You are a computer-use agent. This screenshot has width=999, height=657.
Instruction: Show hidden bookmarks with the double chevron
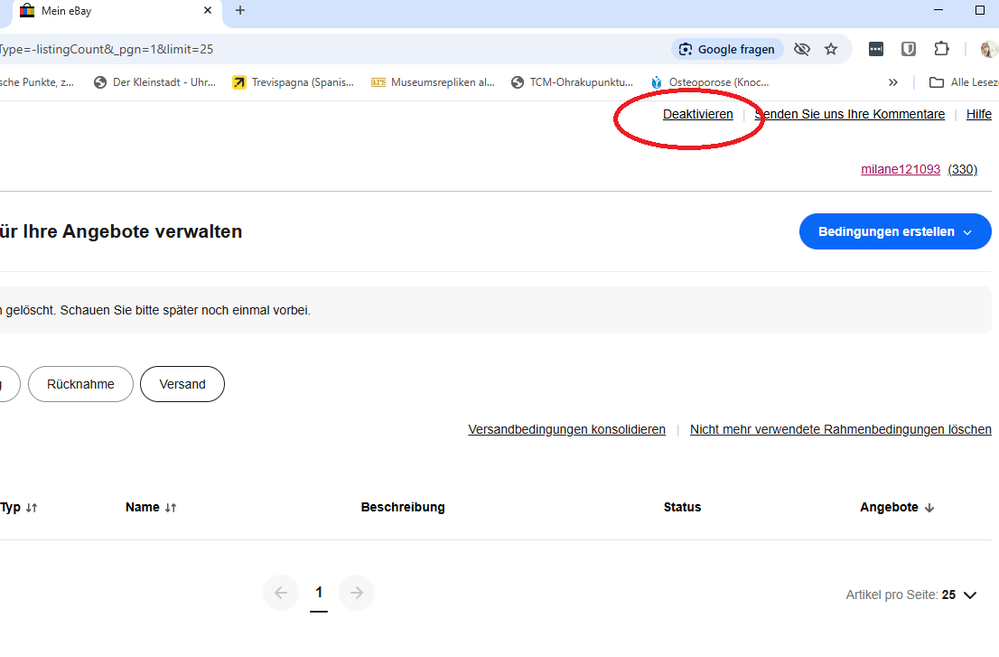pyautogui.click(x=893, y=83)
